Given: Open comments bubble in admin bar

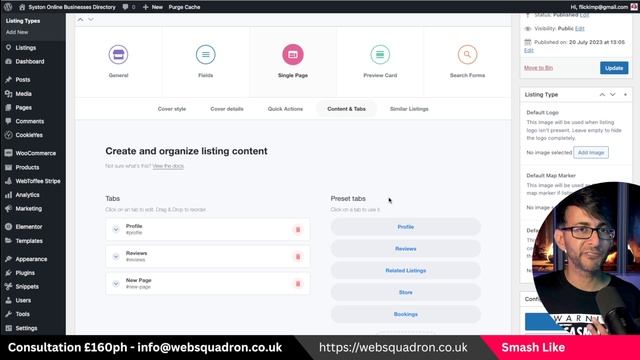Looking at the screenshot, I should tap(126, 7).
